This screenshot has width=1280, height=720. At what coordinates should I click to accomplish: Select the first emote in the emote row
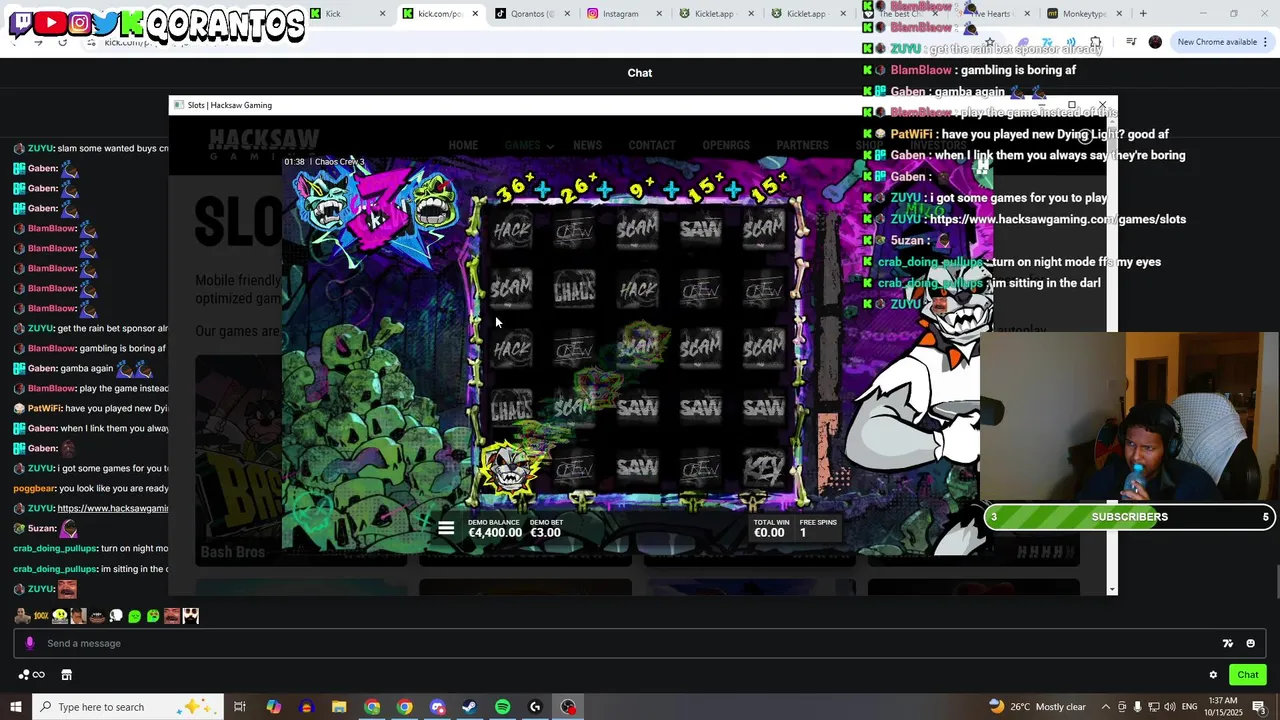pos(22,616)
